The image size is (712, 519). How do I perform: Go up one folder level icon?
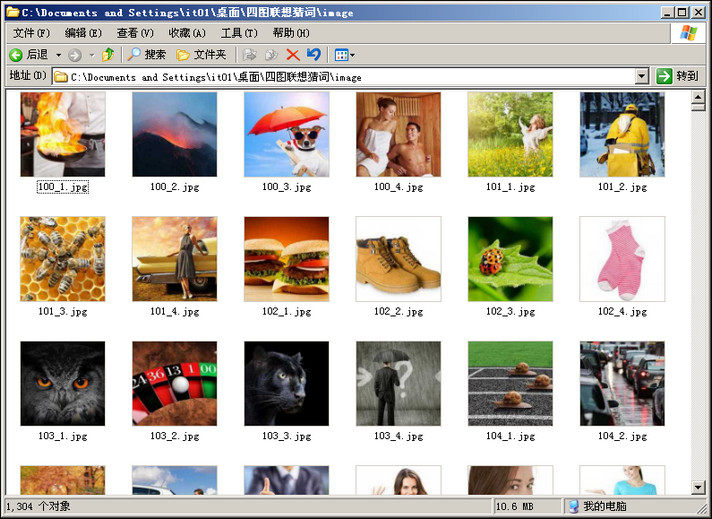[108, 55]
